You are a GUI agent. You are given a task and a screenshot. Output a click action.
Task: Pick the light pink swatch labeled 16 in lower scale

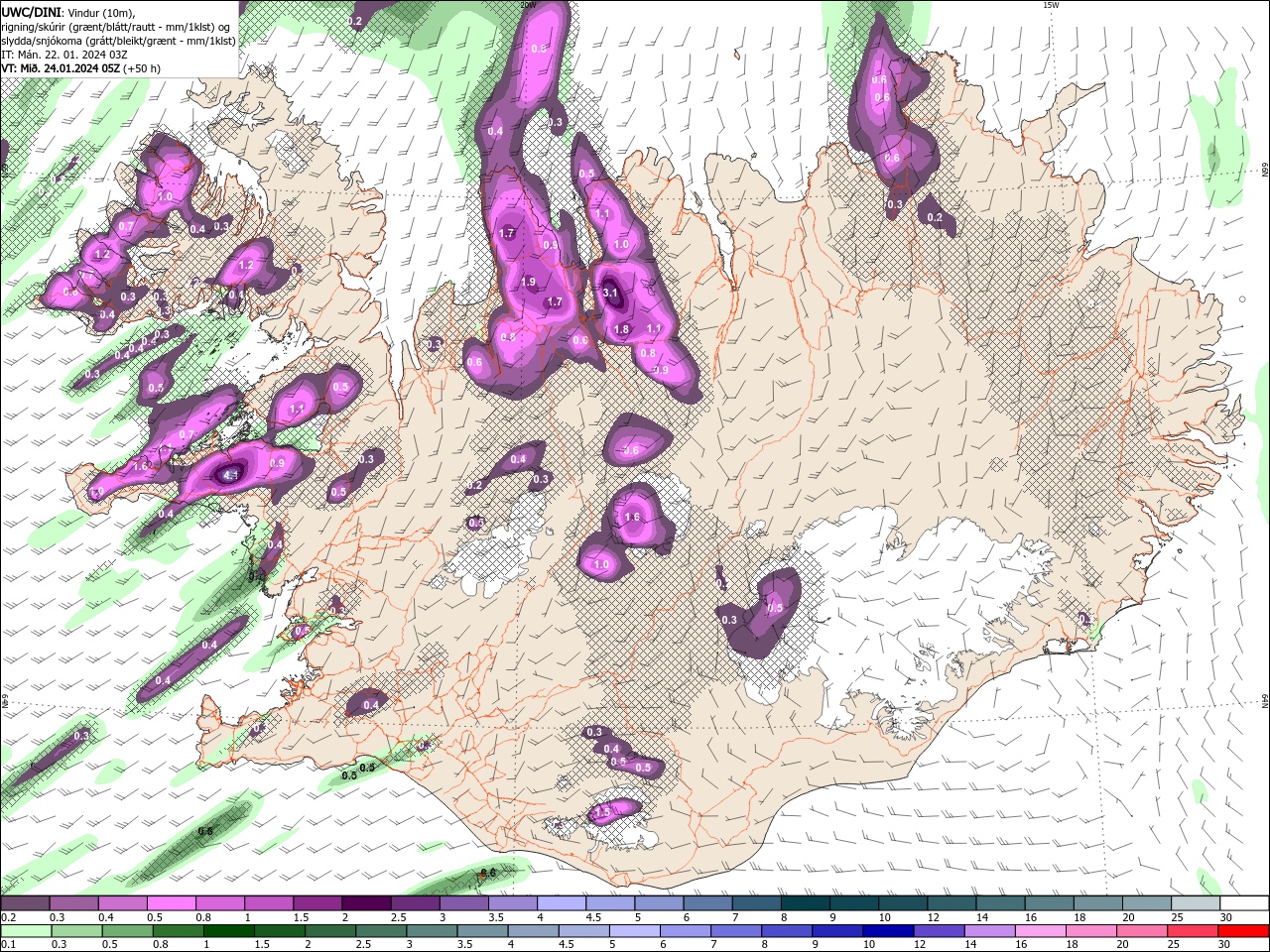click(1041, 931)
